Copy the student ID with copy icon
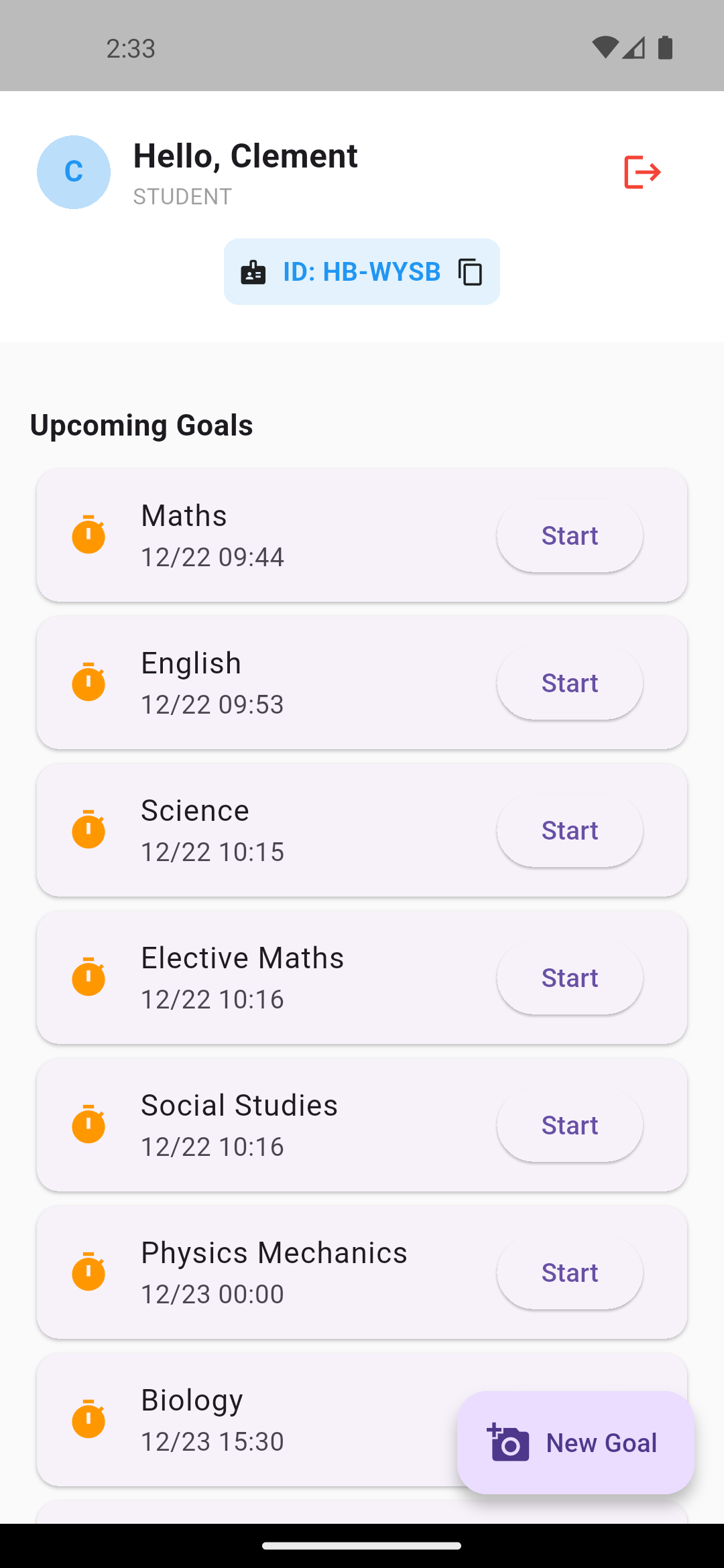 coord(471,272)
